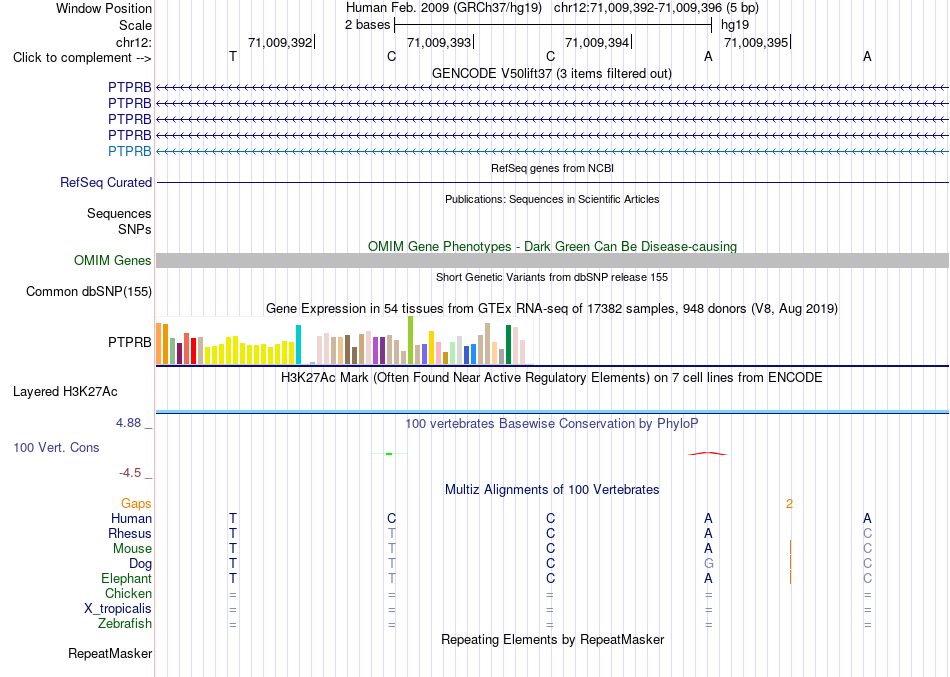Click the 'Sequences' track label
This screenshot has height=677, width=950.
(119, 213)
